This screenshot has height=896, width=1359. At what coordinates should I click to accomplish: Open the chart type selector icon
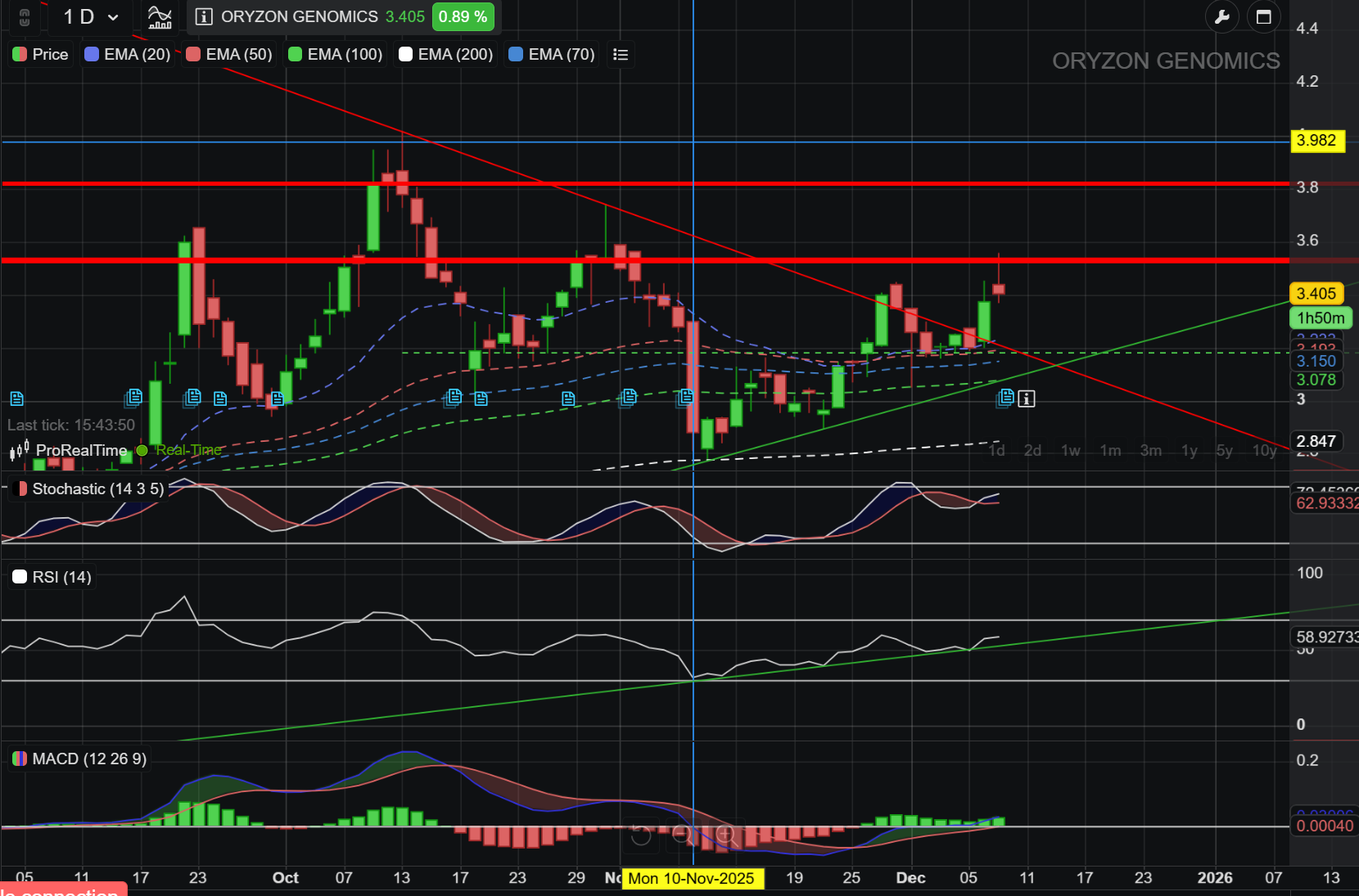(x=159, y=16)
